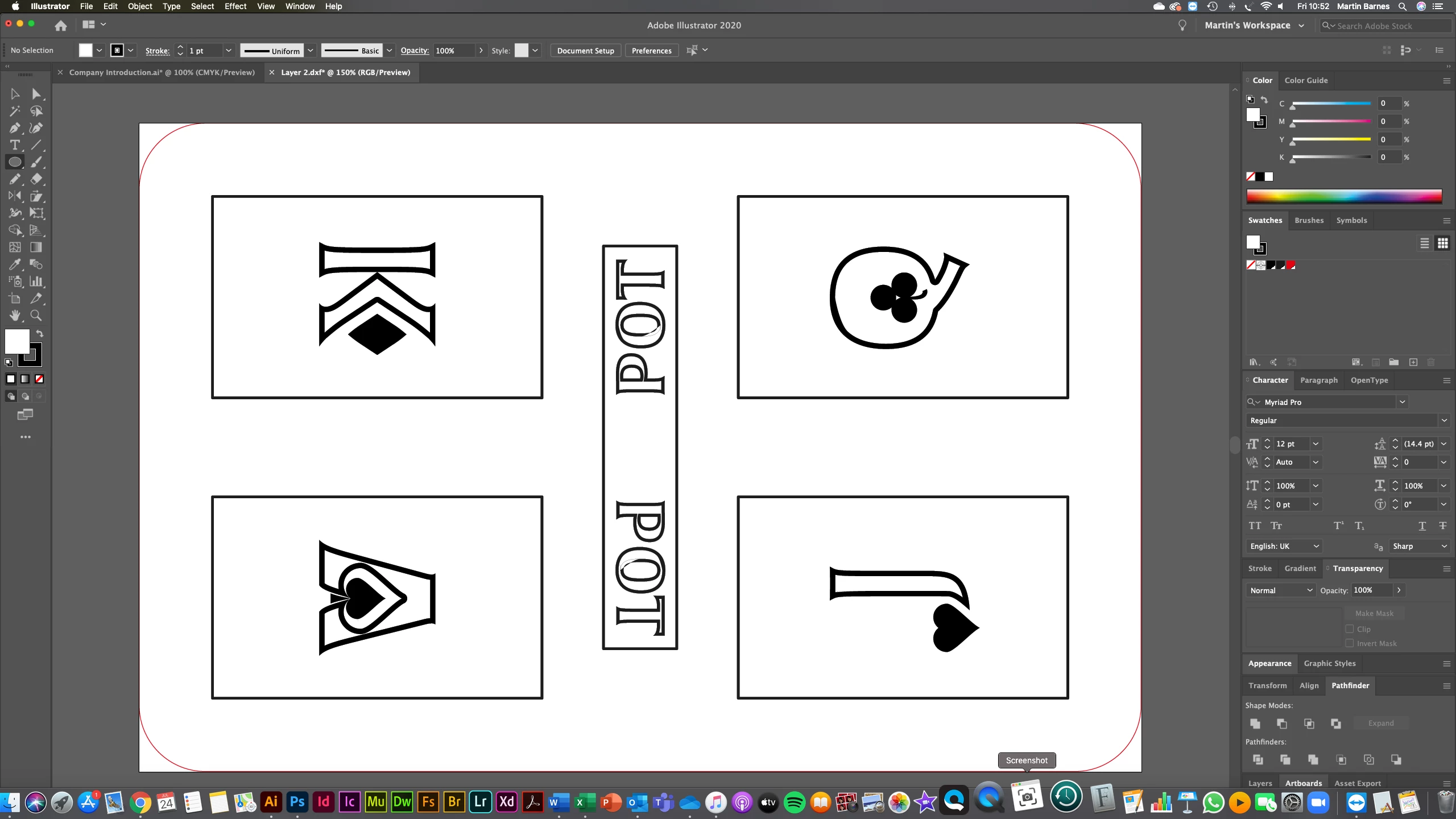This screenshot has height=819, width=1456.
Task: Click the color spectrum bar
Action: 1344,196
